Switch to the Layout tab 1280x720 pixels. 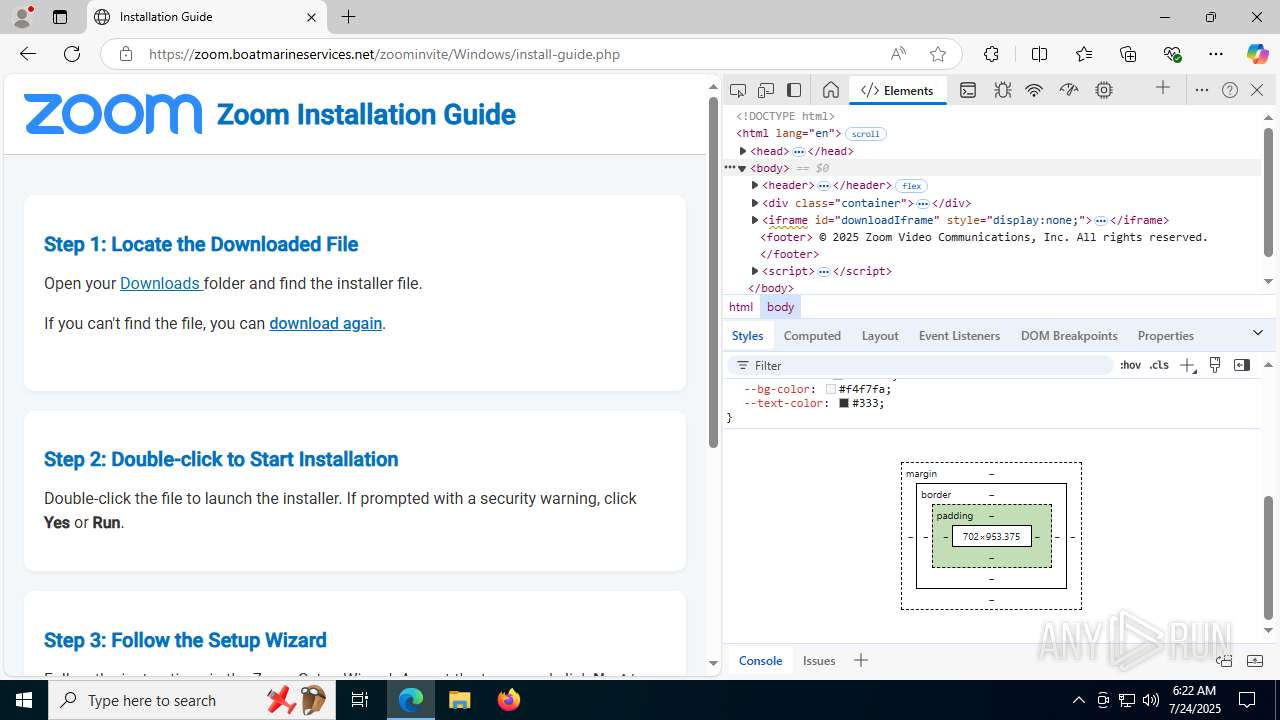coord(880,336)
